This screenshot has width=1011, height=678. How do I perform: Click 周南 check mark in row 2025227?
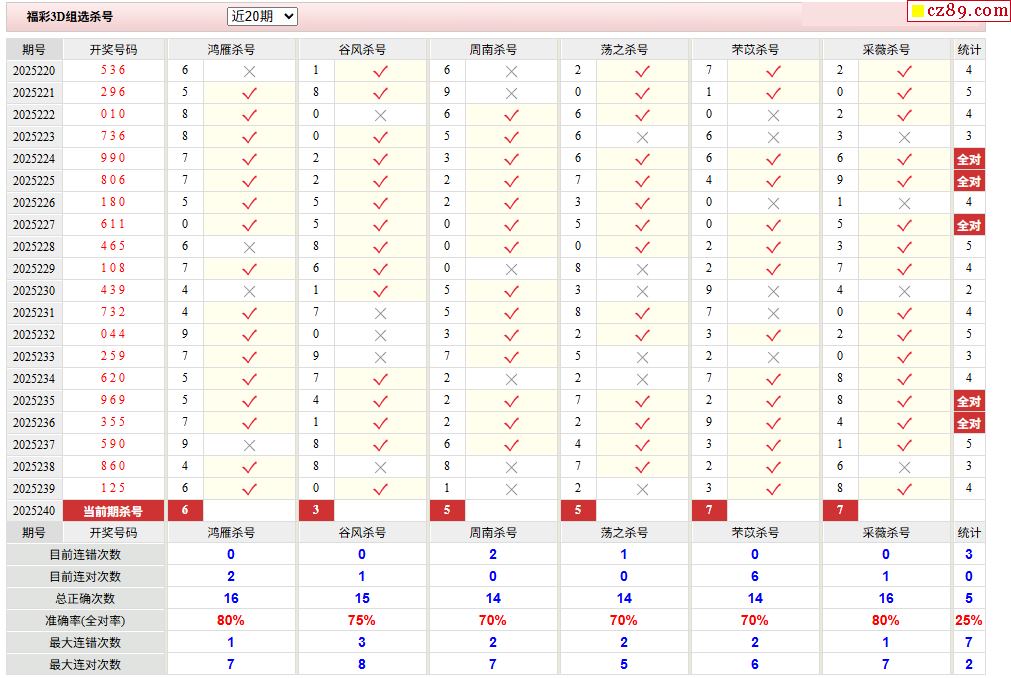(x=511, y=226)
